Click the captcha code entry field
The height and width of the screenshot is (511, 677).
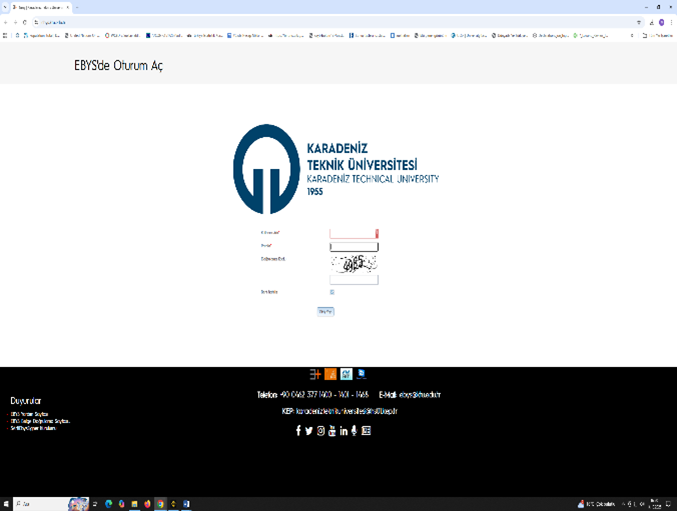point(354,280)
